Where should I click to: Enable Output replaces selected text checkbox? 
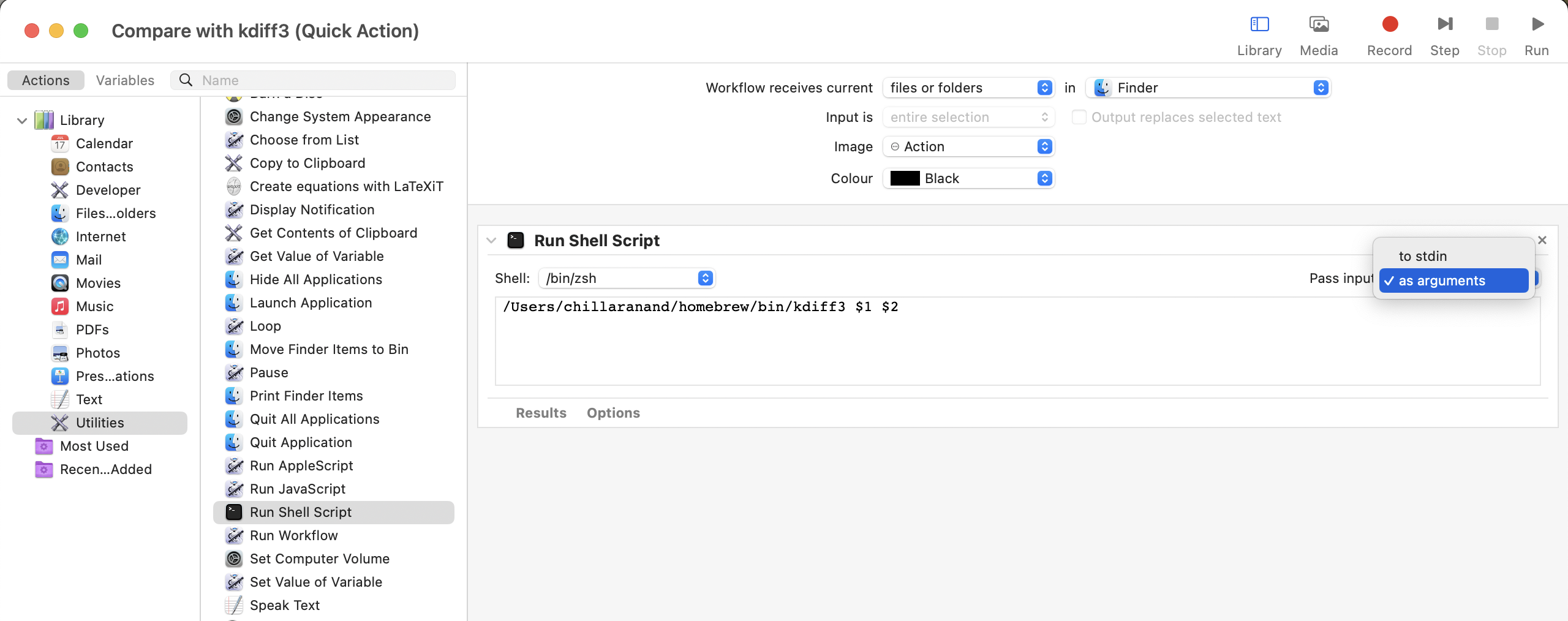pos(1079,117)
